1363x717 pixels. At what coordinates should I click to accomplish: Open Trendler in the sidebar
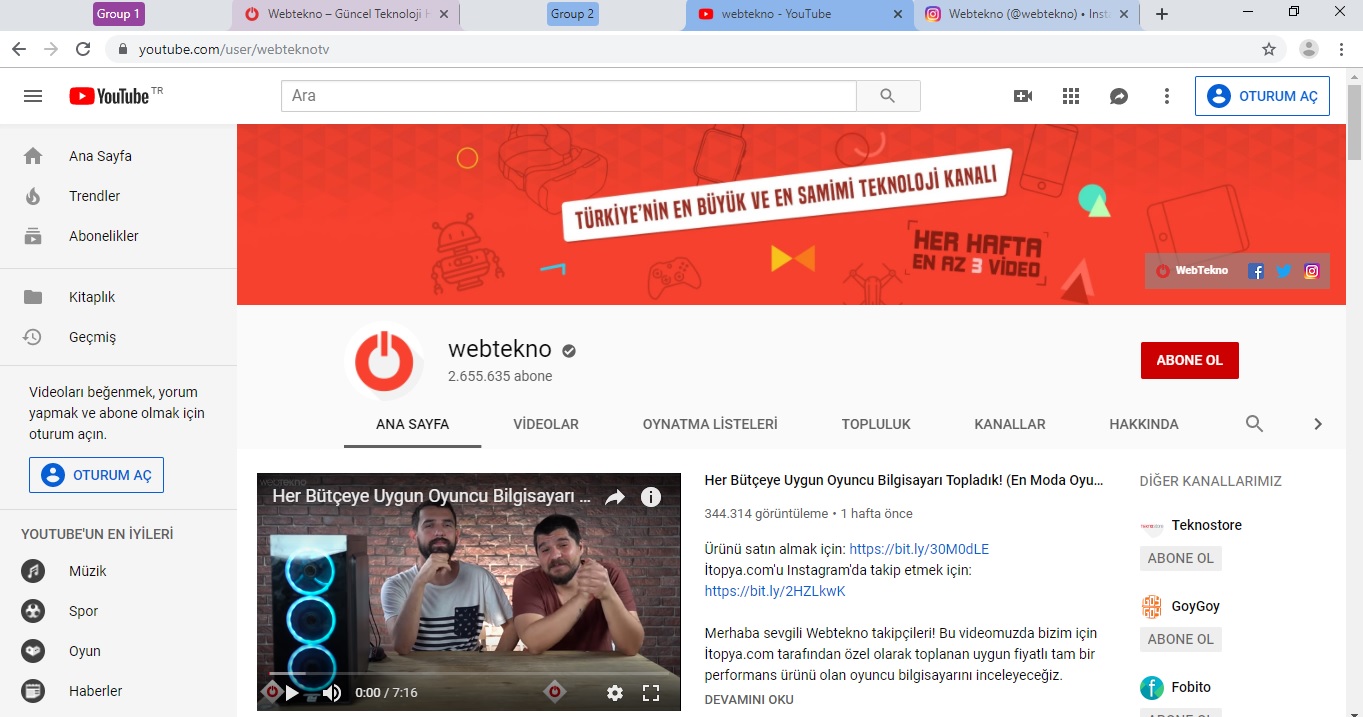pyautogui.click(x=118, y=196)
